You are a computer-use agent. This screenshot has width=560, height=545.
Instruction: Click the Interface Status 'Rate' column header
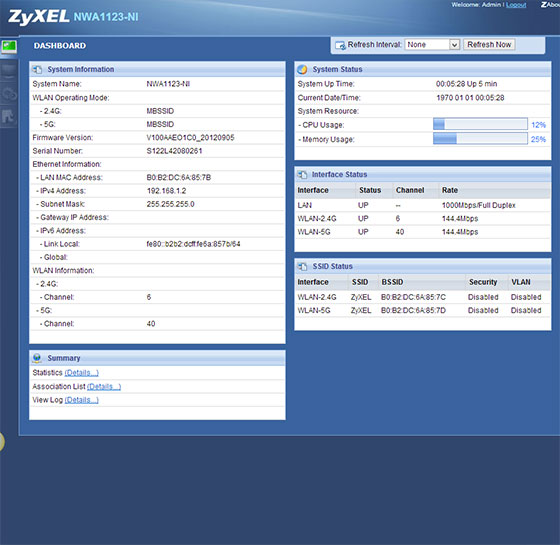pyautogui.click(x=450, y=190)
